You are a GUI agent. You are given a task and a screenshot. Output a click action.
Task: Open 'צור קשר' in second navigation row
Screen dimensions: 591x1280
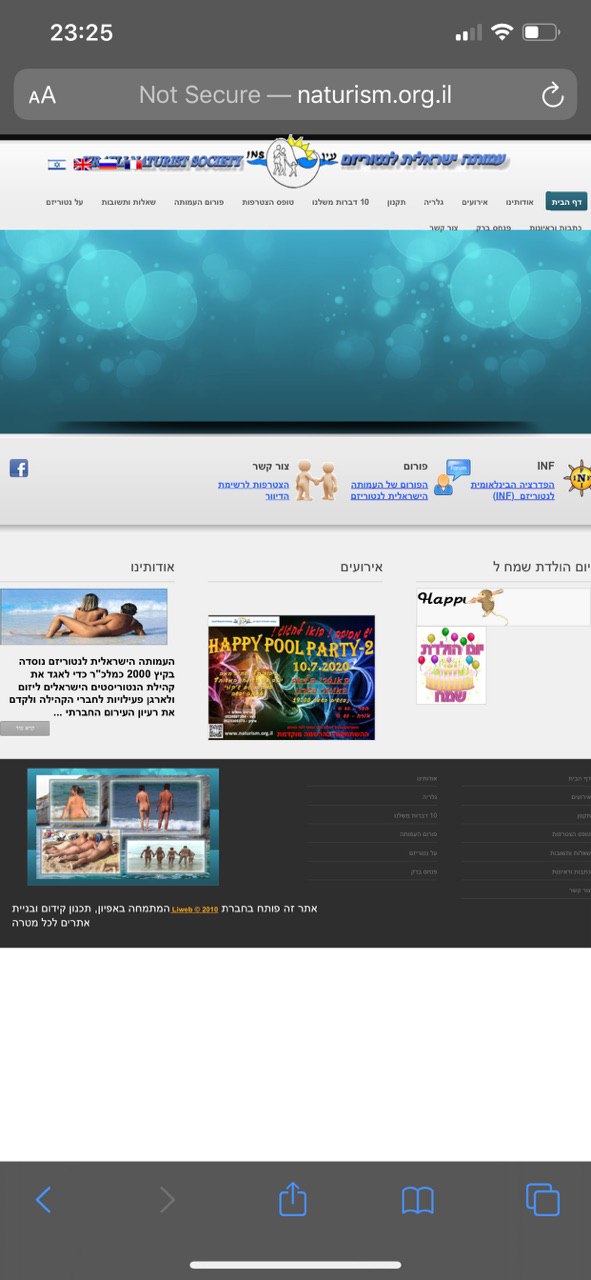pyautogui.click(x=445, y=228)
